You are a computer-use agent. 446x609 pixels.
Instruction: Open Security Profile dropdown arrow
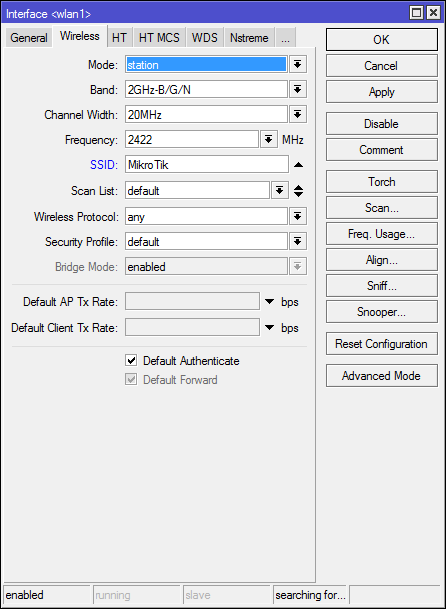298,242
